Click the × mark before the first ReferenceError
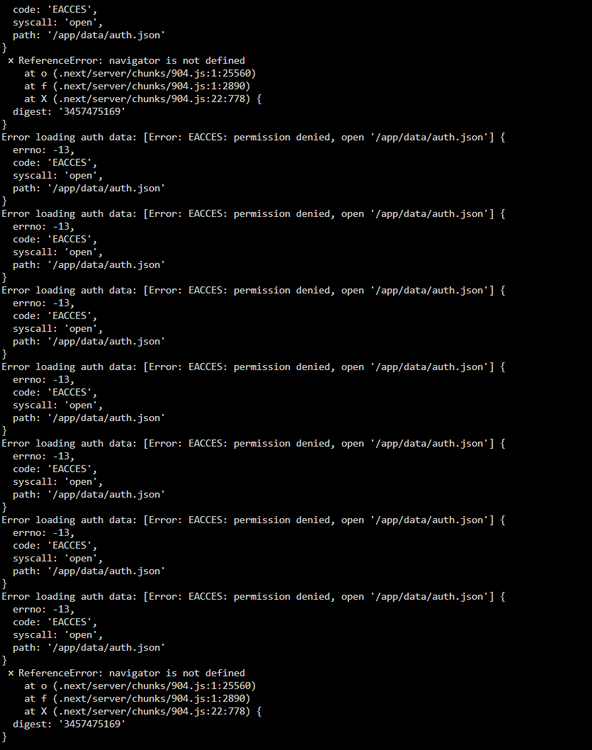The image size is (592, 750). coord(11,61)
